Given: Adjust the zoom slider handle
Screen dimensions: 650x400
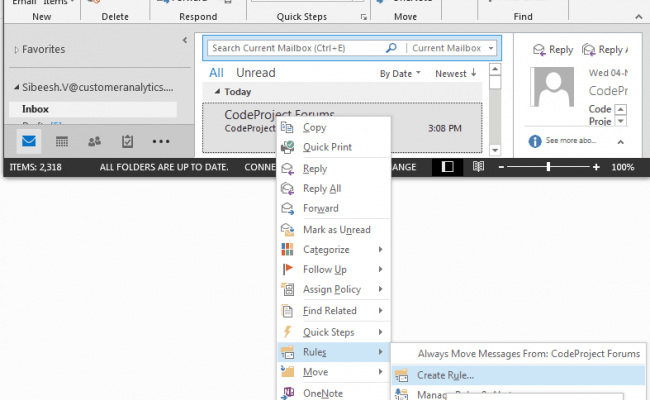Looking at the screenshot, I should (548, 167).
